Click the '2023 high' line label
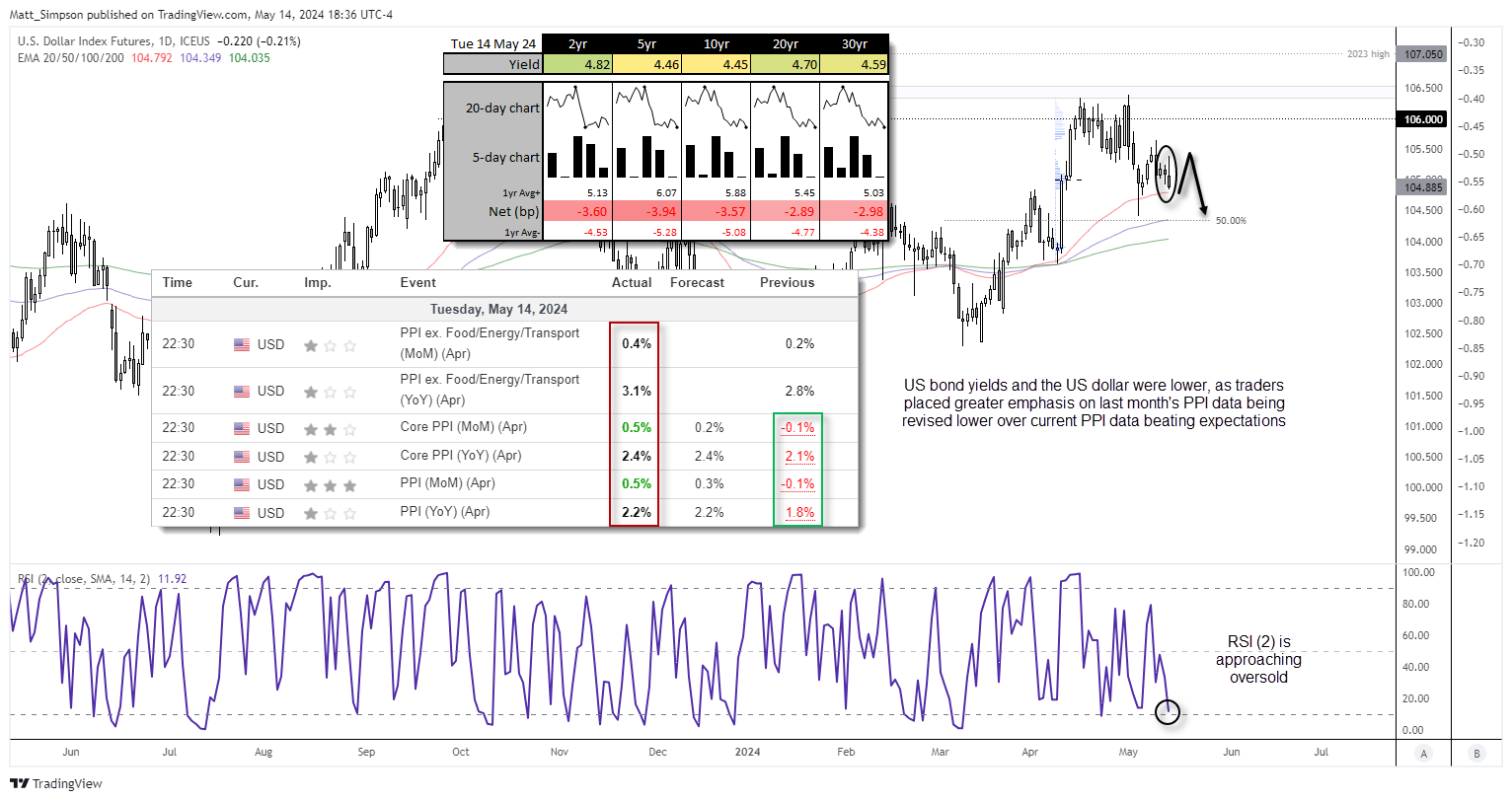This screenshot has height=801, width=1512. point(1368,54)
